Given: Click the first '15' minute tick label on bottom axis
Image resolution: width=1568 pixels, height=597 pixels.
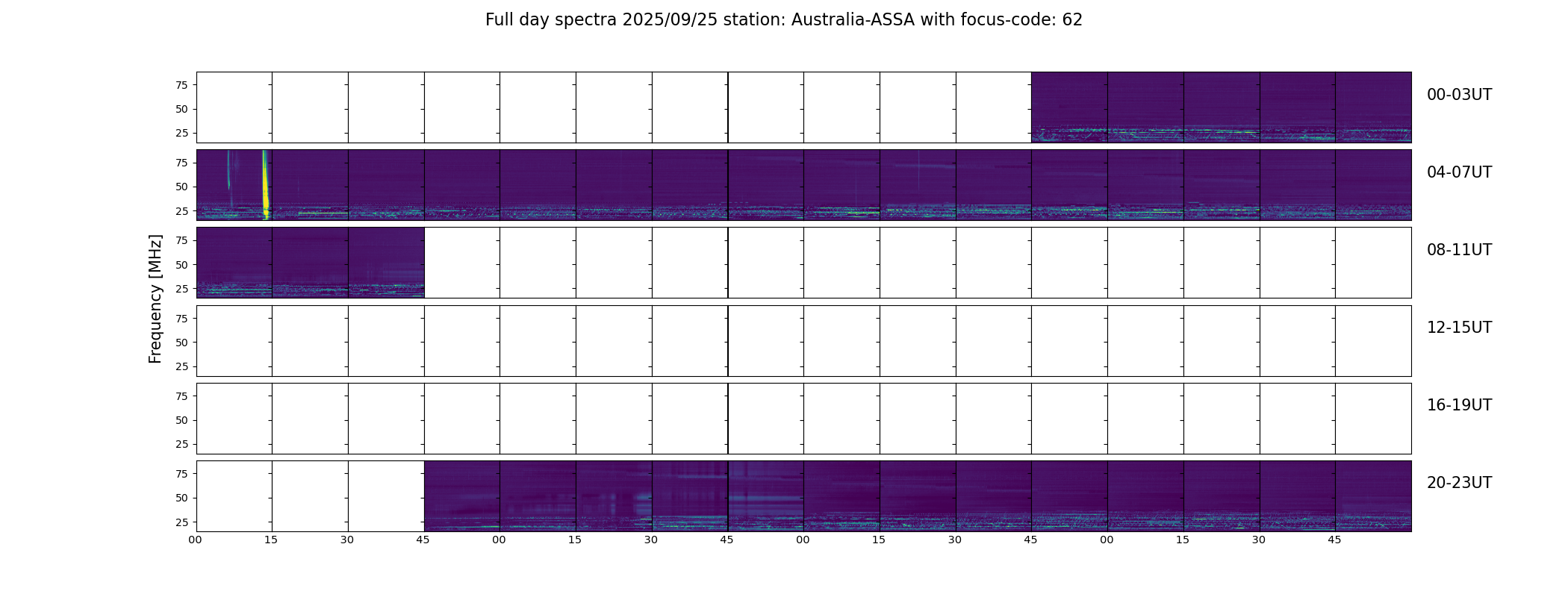Looking at the screenshot, I should click(x=271, y=540).
